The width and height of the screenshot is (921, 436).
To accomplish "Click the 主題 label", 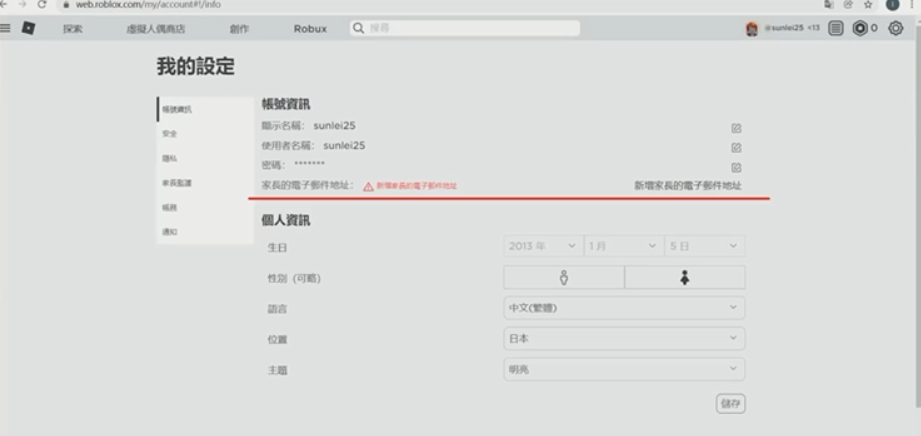I will point(277,371).
